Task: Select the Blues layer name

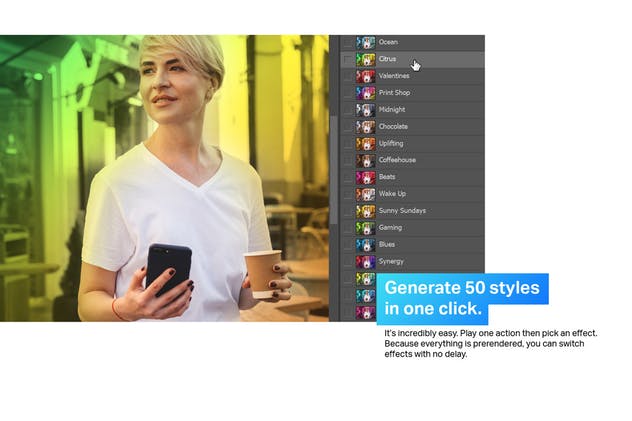Action: pos(387,245)
